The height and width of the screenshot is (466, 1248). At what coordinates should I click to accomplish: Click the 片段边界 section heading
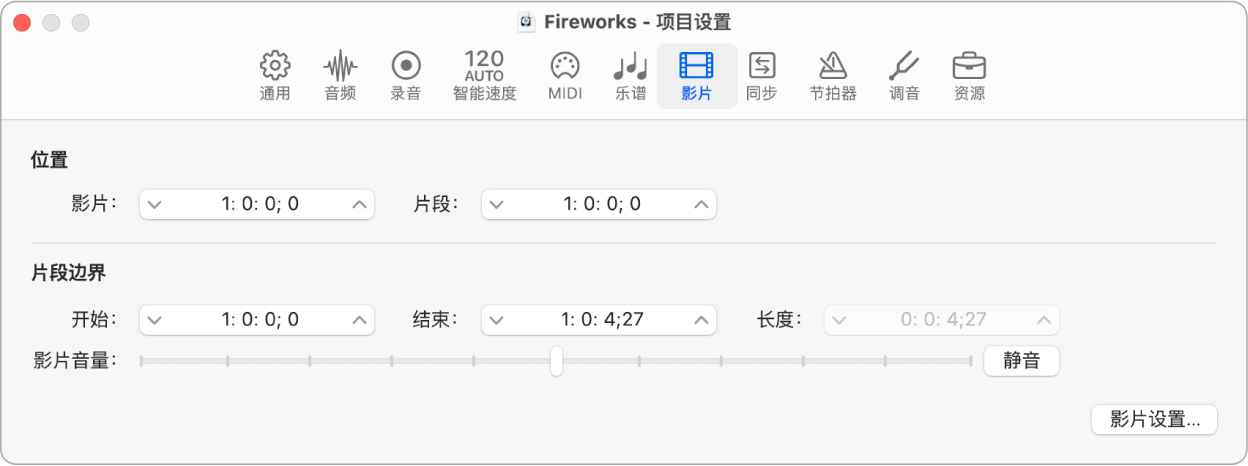point(68,272)
